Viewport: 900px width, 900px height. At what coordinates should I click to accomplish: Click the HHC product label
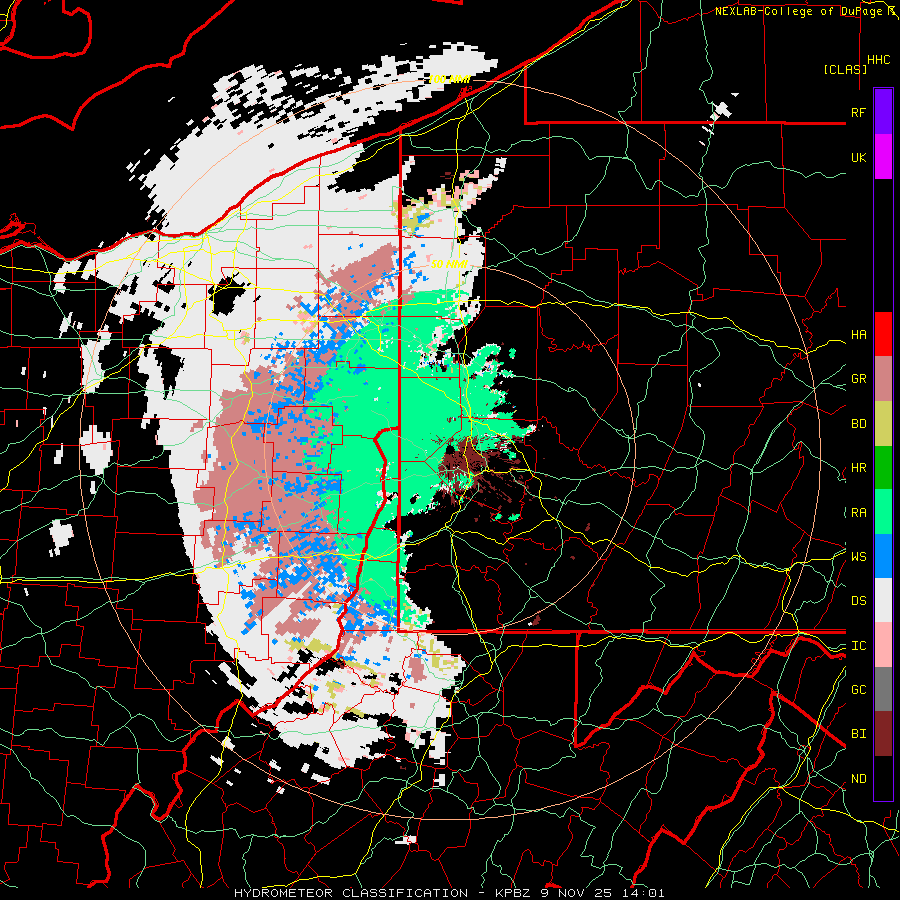coord(879,60)
